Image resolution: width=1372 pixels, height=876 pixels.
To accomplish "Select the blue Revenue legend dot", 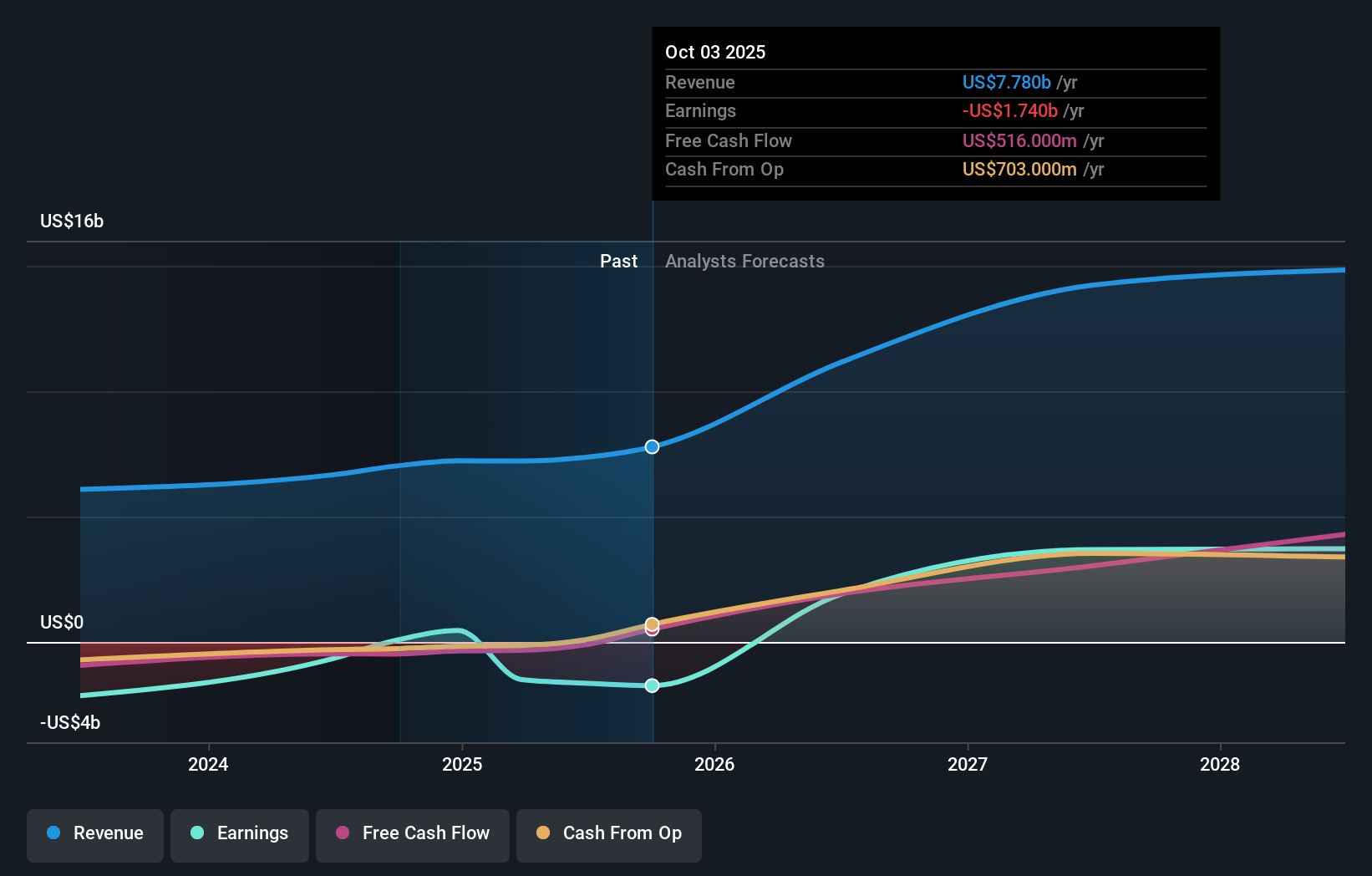I will [x=54, y=833].
